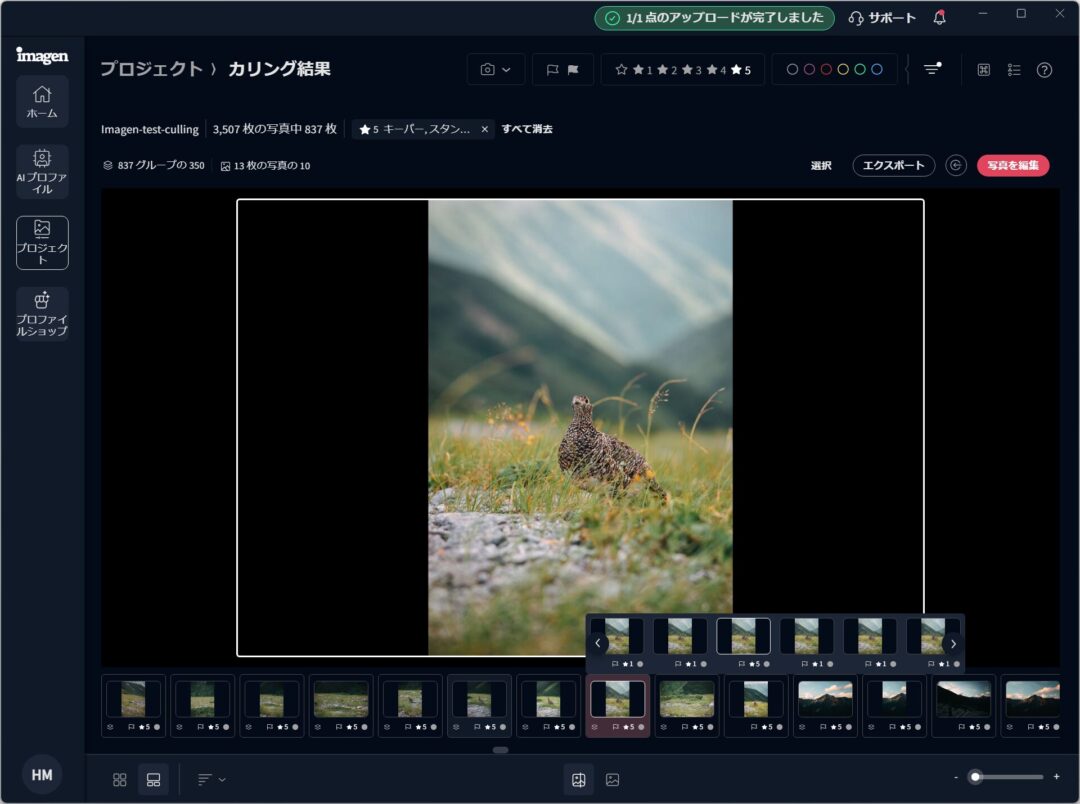Open the help question mark icon
This screenshot has width=1080, height=804.
(x=1044, y=70)
